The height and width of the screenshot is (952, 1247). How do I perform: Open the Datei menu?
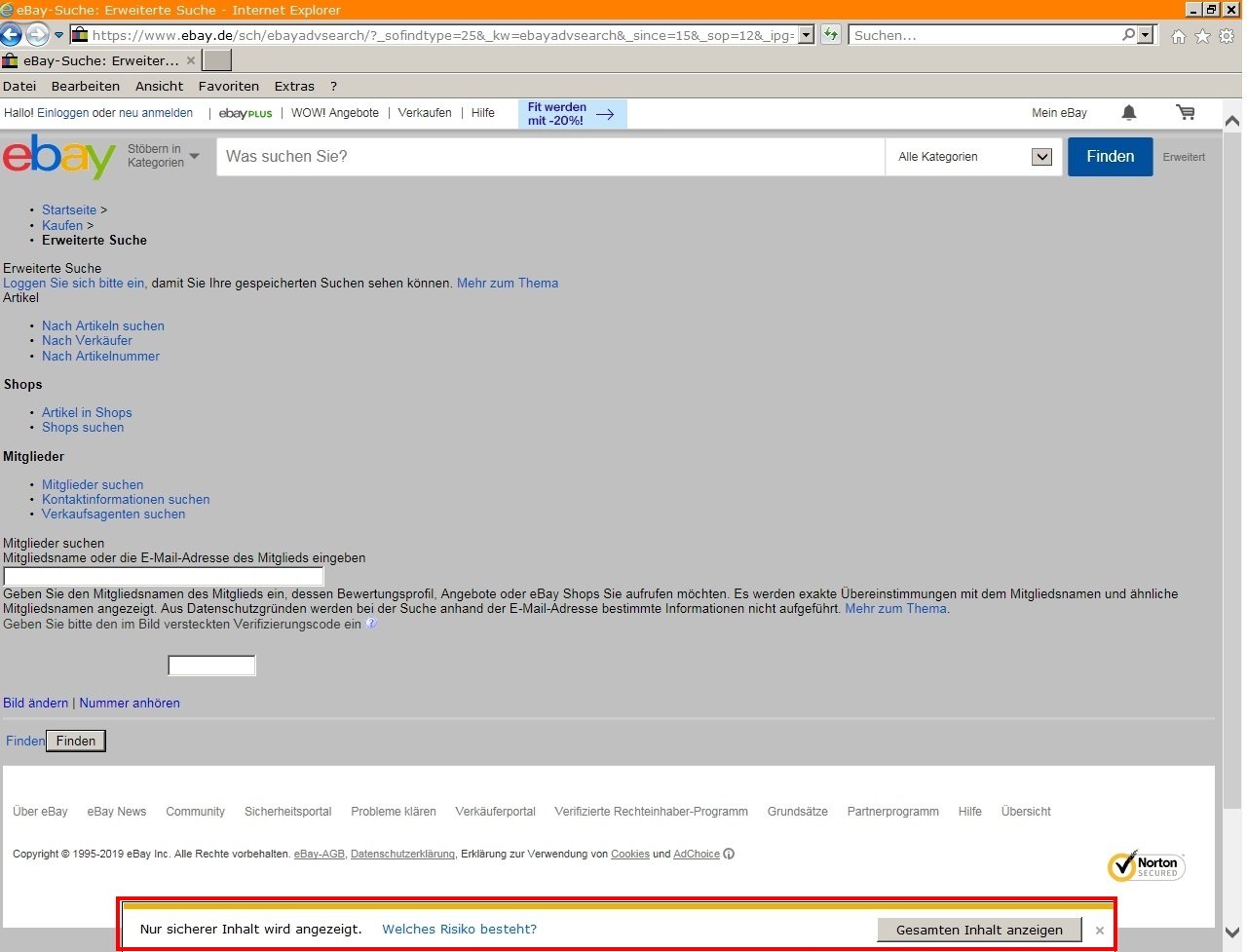[19, 86]
